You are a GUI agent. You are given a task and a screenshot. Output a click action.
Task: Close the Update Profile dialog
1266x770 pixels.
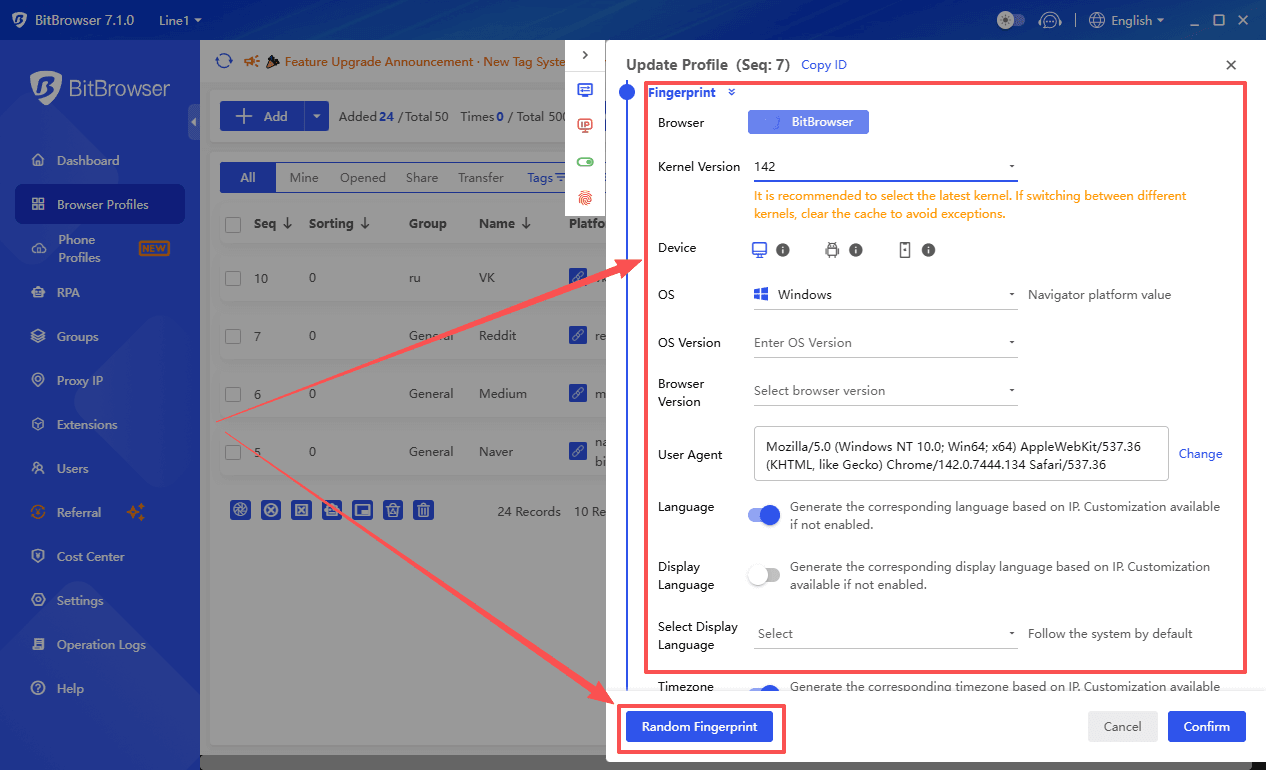point(1231,65)
